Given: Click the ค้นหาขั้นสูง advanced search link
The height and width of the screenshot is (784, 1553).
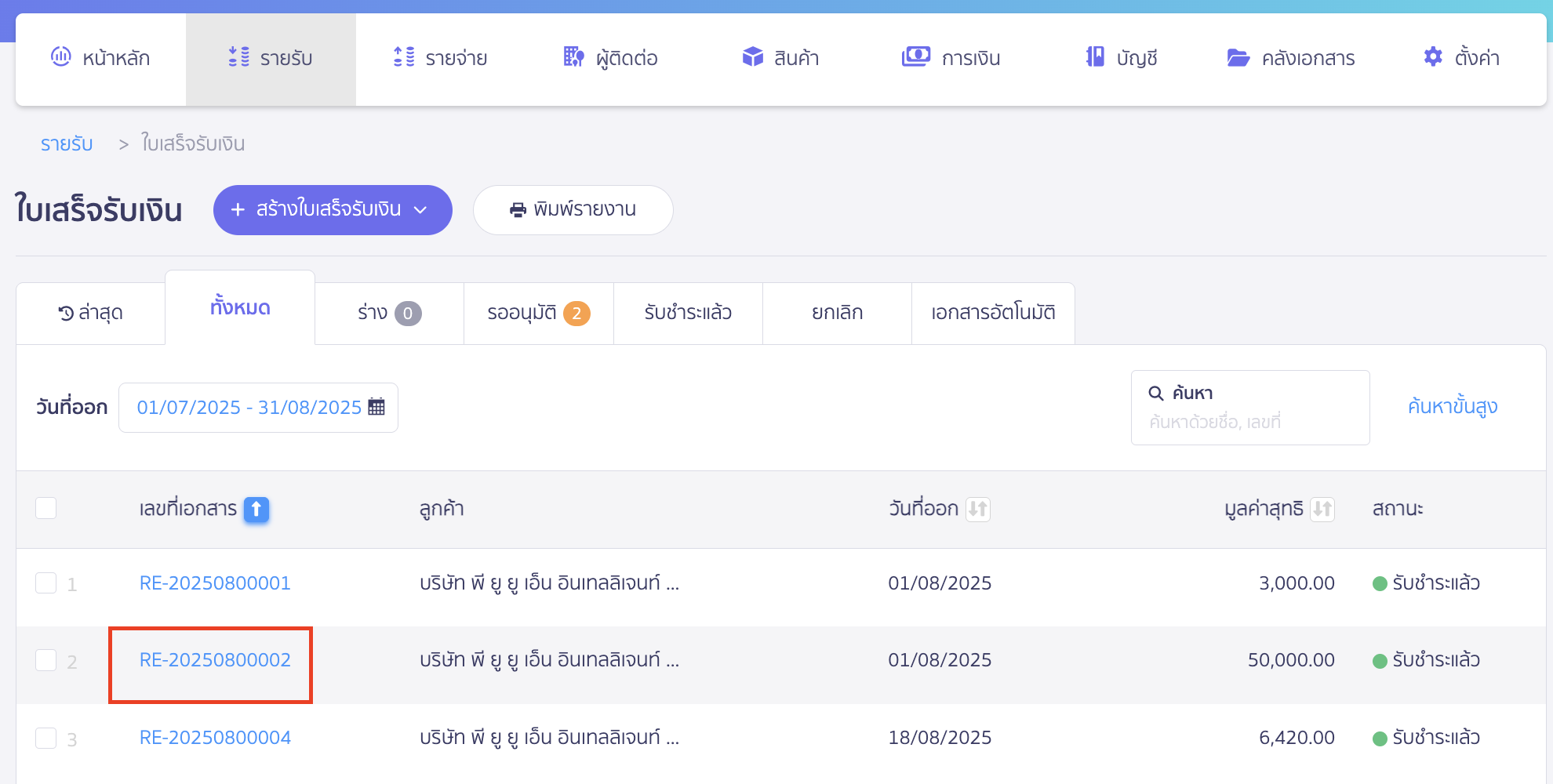Looking at the screenshot, I should click(1452, 407).
